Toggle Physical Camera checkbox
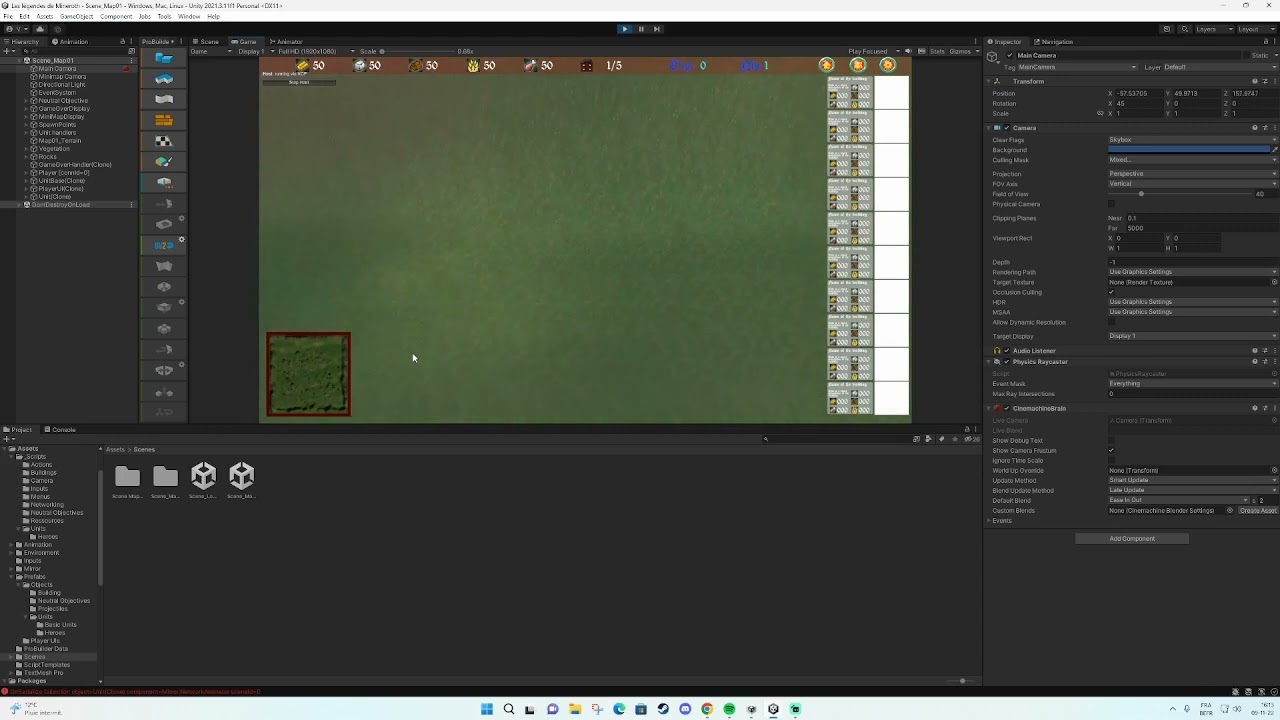The image size is (1280, 720). pyautogui.click(x=1112, y=204)
